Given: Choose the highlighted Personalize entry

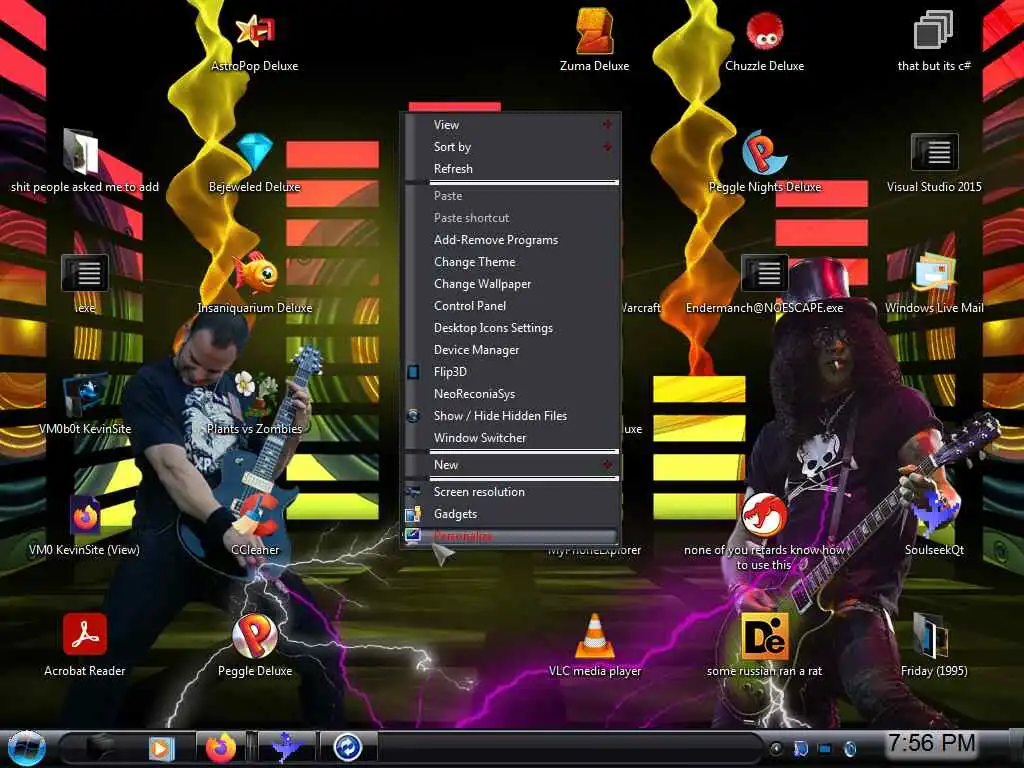Looking at the screenshot, I should point(512,536).
